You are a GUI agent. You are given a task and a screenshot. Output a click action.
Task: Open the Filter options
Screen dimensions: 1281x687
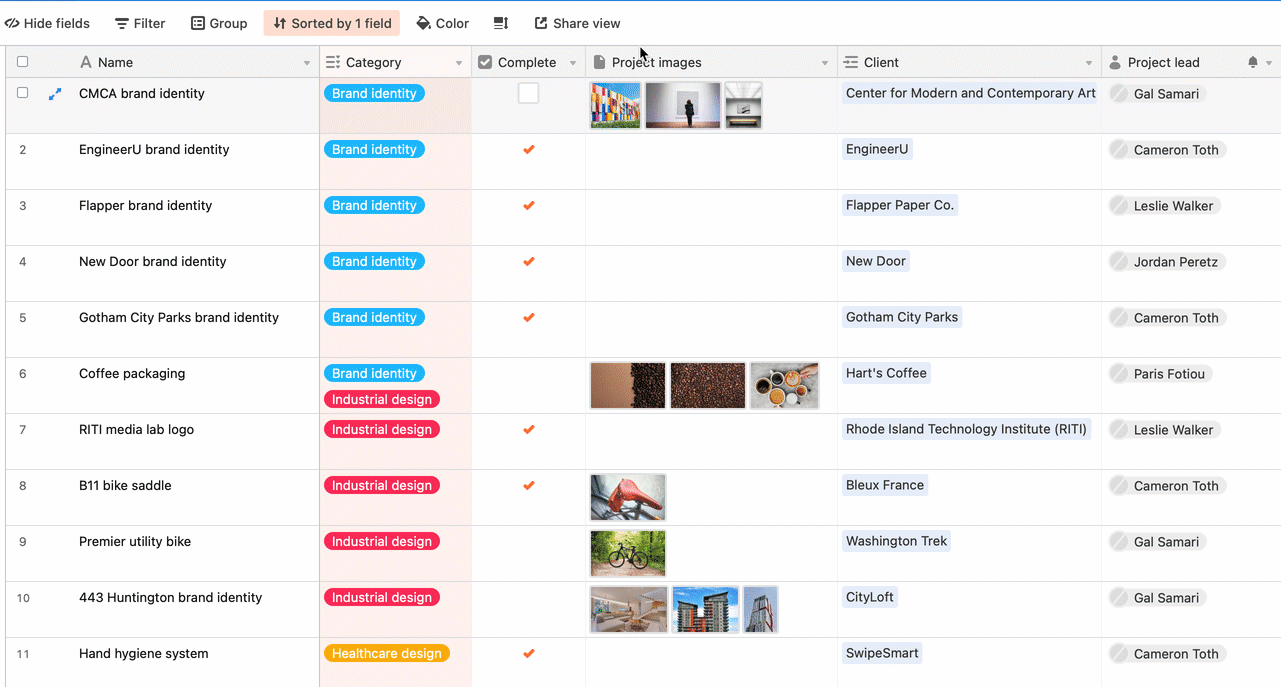[x=139, y=23]
